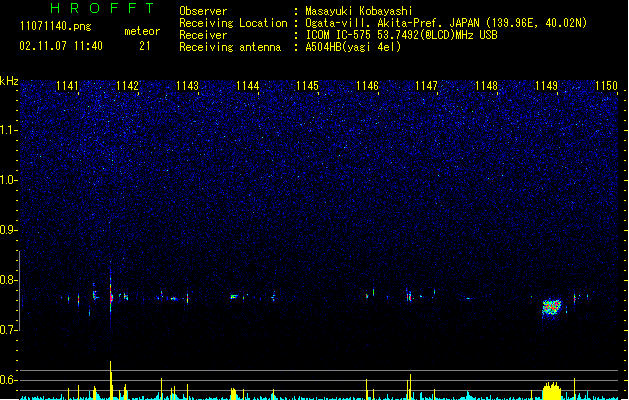Image resolution: width=629 pixels, height=400 pixels.
Task: Click the 0.7 kHz axis label
Action: pos(8,330)
